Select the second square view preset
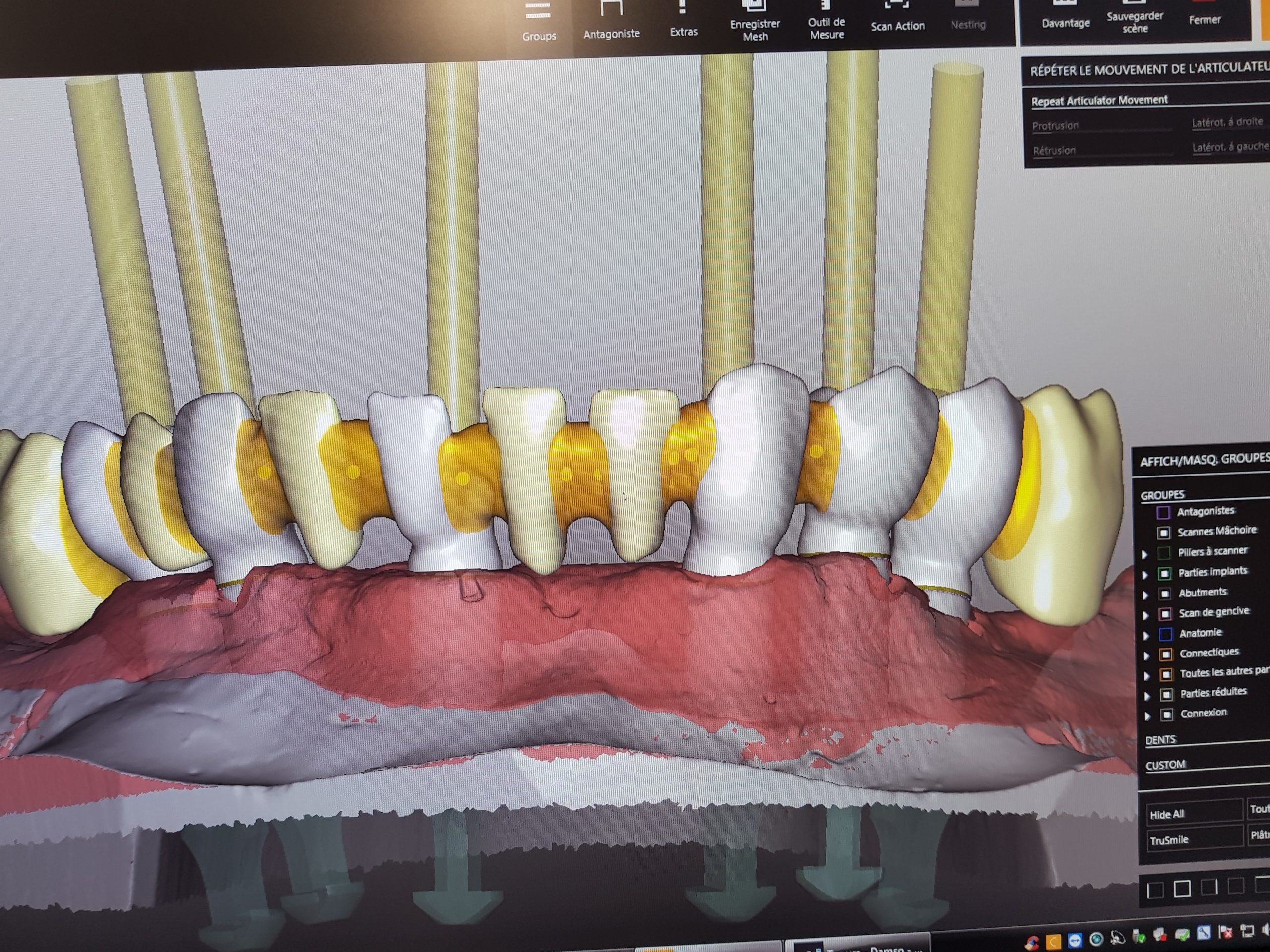Viewport: 1270px width, 952px height. click(x=1182, y=889)
